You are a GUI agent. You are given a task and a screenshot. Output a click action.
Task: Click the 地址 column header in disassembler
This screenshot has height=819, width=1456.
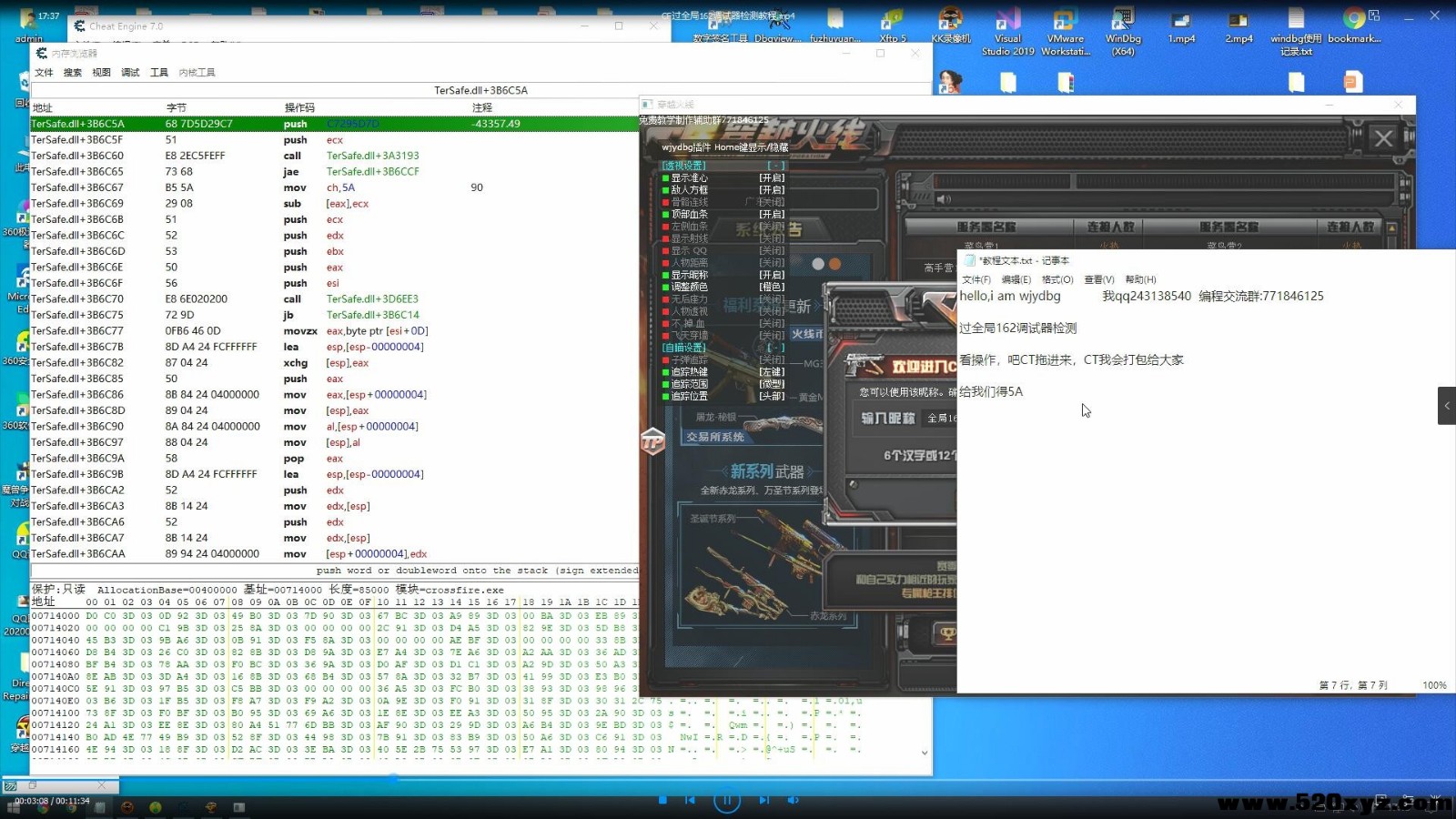[43, 107]
